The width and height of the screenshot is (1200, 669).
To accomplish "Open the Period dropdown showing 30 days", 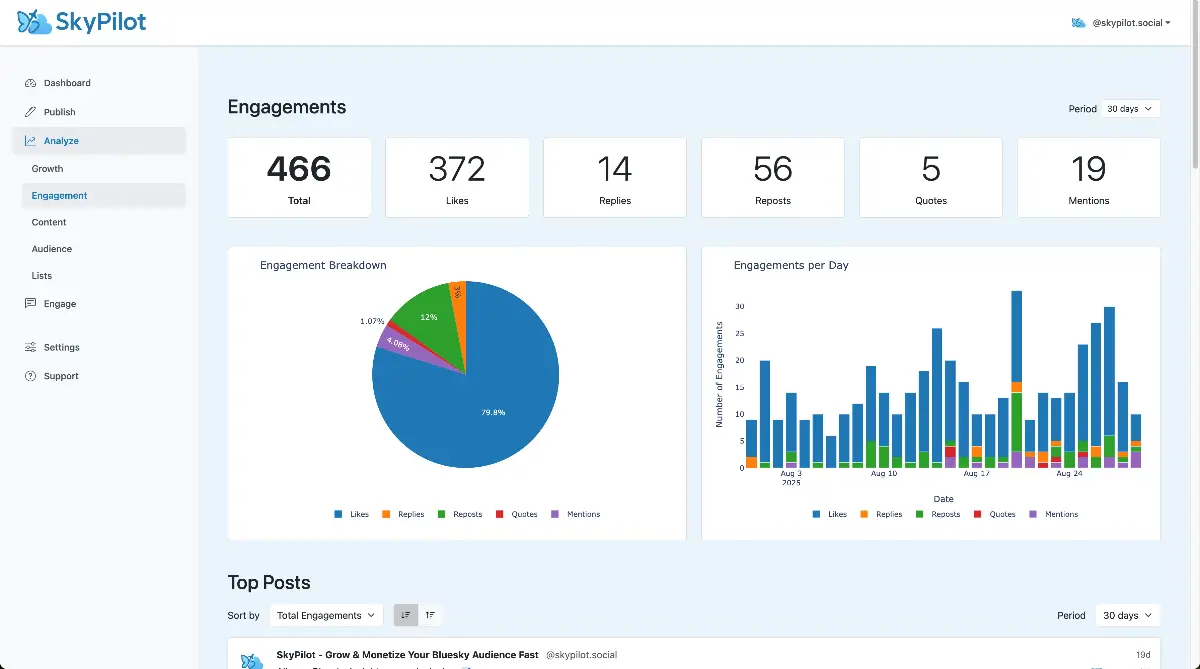I will click(x=1130, y=108).
